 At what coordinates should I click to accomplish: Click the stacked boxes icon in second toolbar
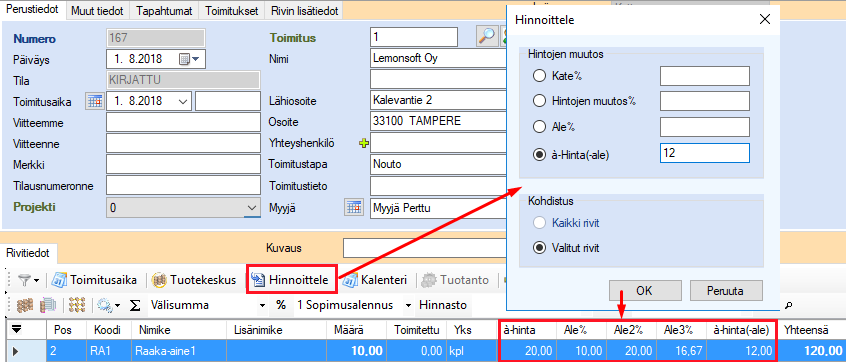tap(24, 305)
